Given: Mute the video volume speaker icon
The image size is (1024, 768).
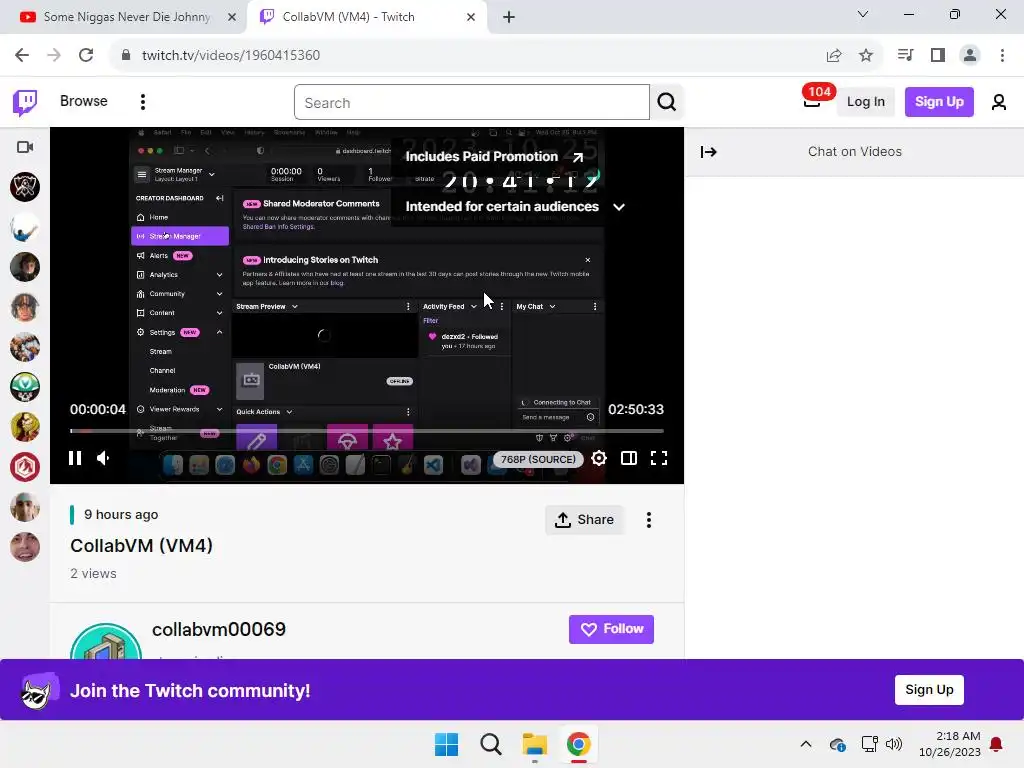Looking at the screenshot, I should 104,458.
